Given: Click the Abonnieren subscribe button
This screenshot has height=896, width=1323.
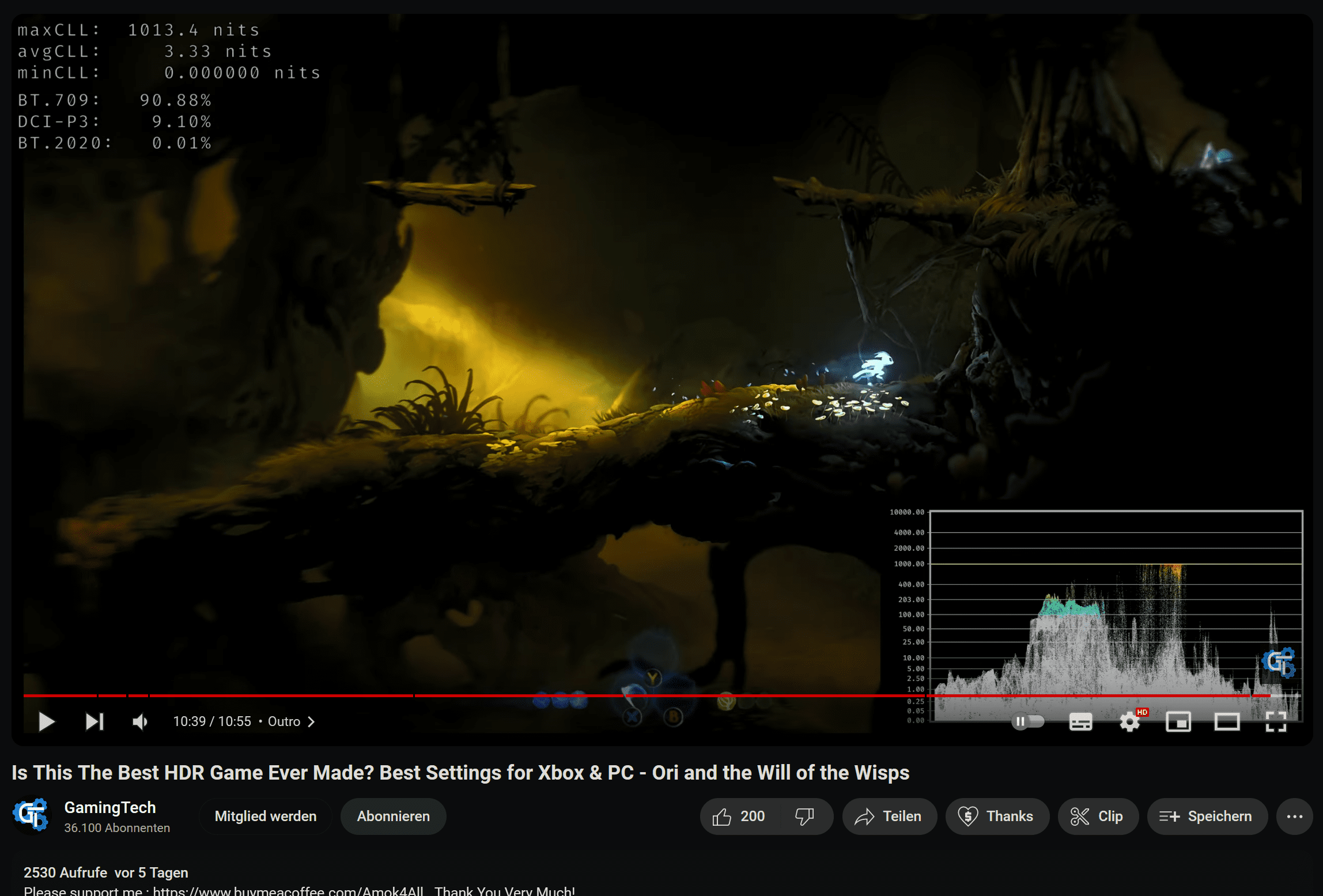Looking at the screenshot, I should pyautogui.click(x=394, y=816).
